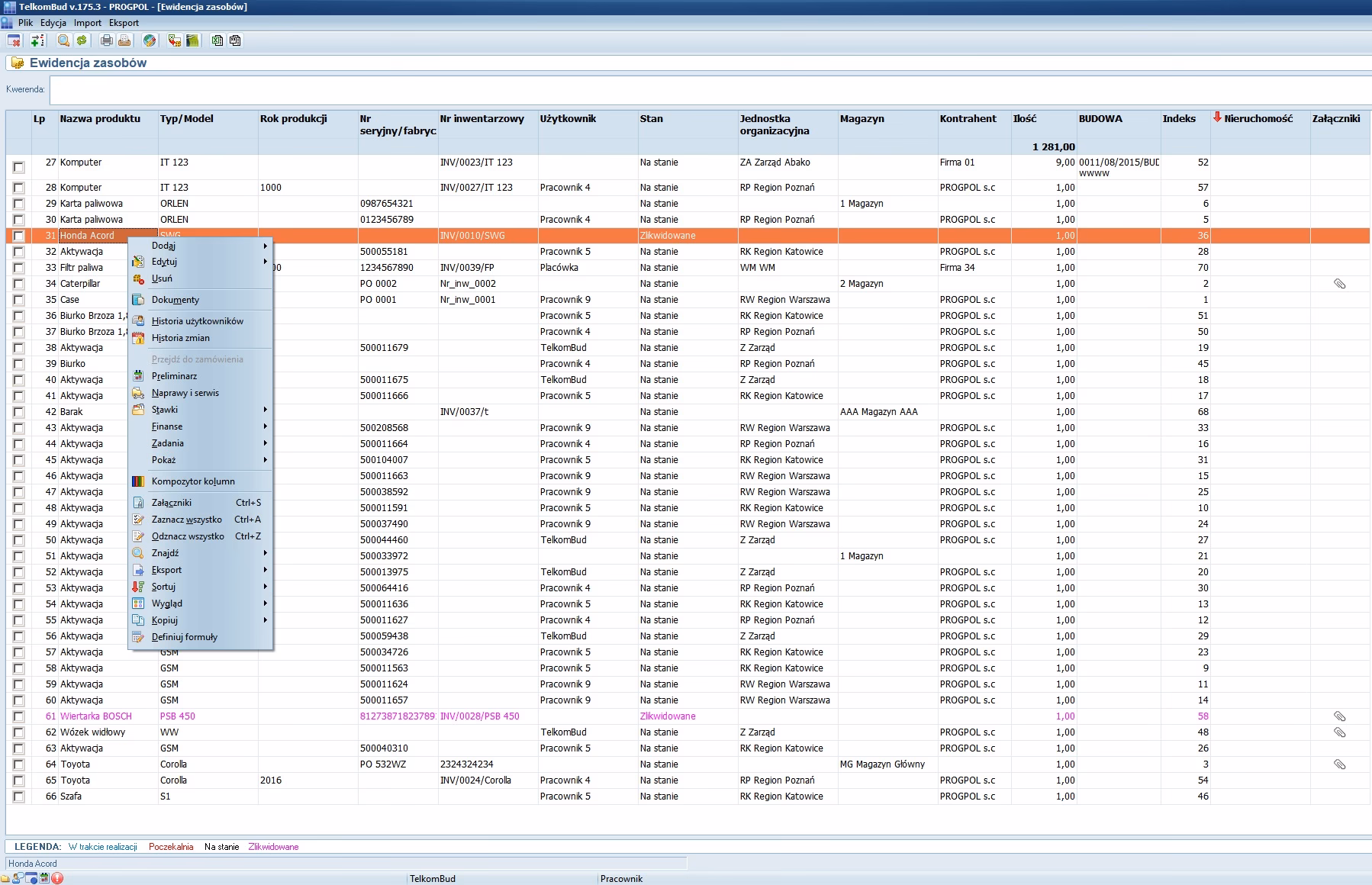This screenshot has width=1372, height=885.
Task: Click the Kontrahent column header
Action: click(968, 119)
